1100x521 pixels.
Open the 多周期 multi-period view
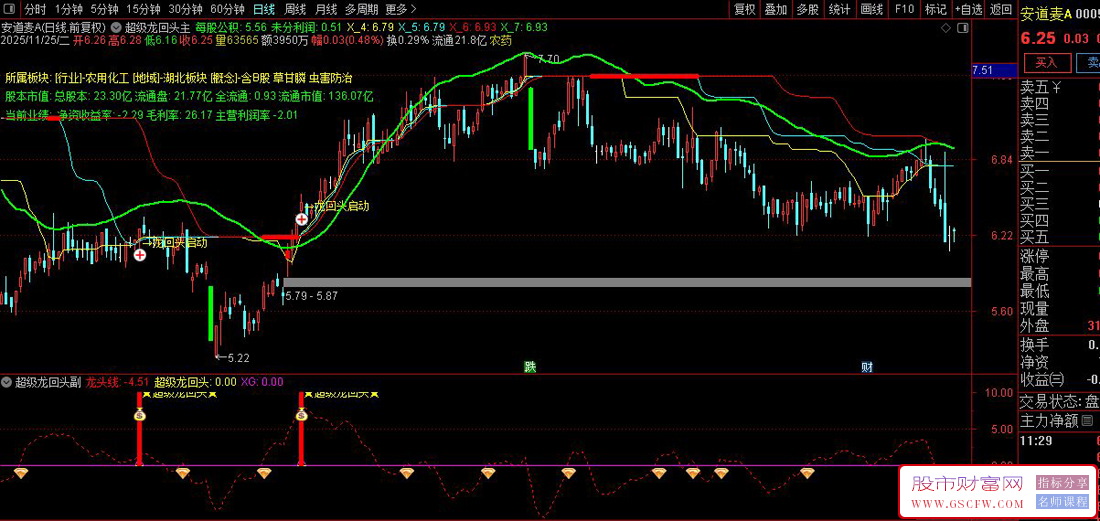click(361, 9)
